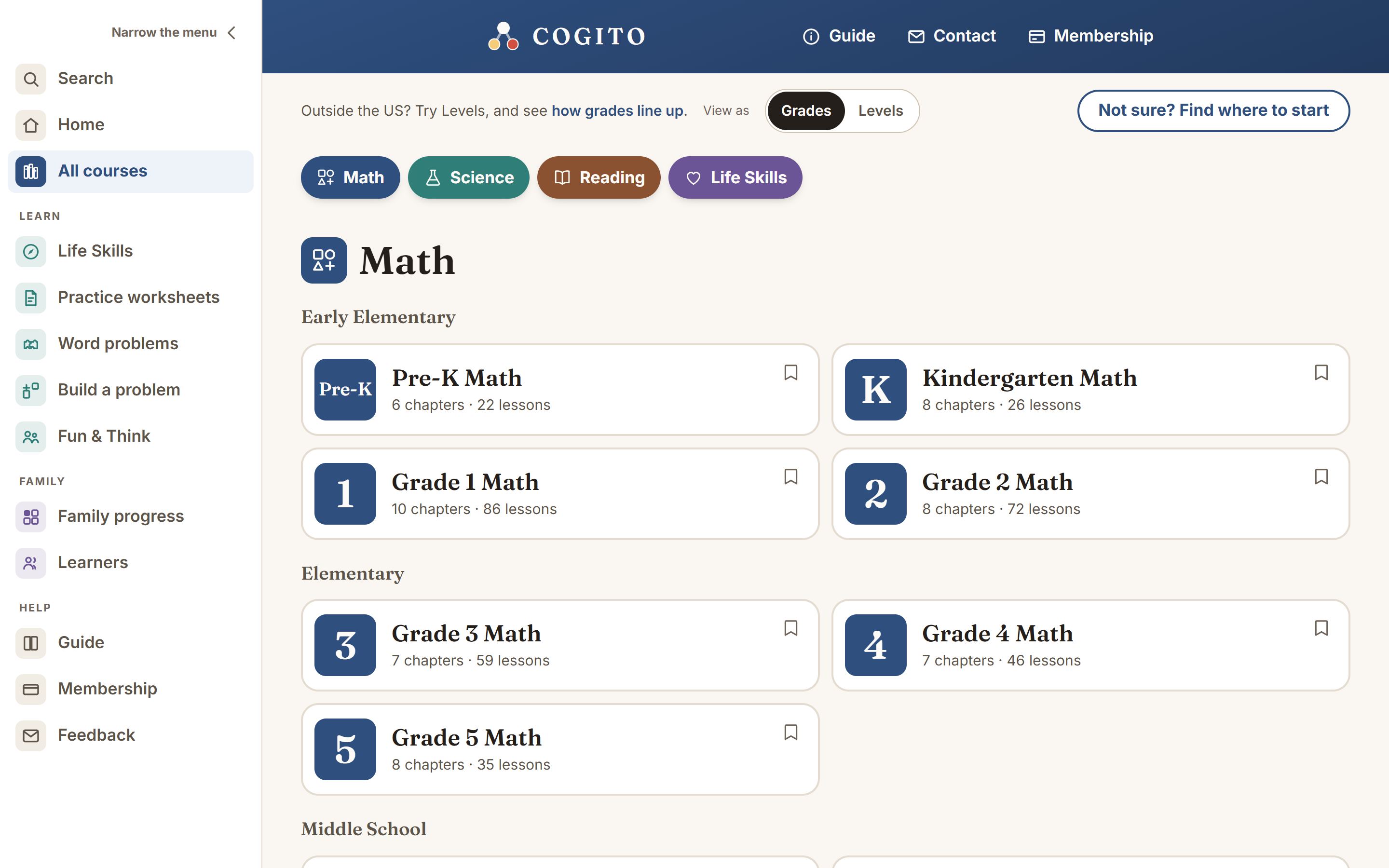The width and height of the screenshot is (1389, 868).
Task: Click the All courses books icon
Action: 31,172
